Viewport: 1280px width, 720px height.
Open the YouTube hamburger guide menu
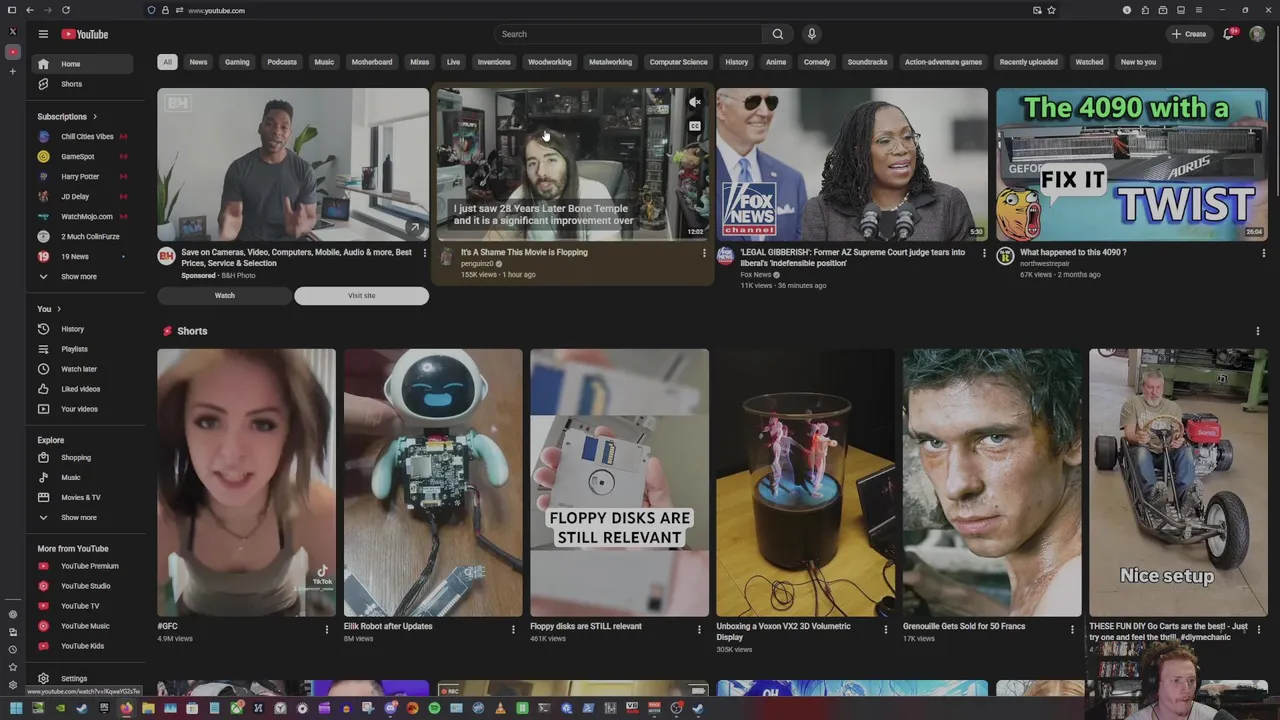(43, 34)
